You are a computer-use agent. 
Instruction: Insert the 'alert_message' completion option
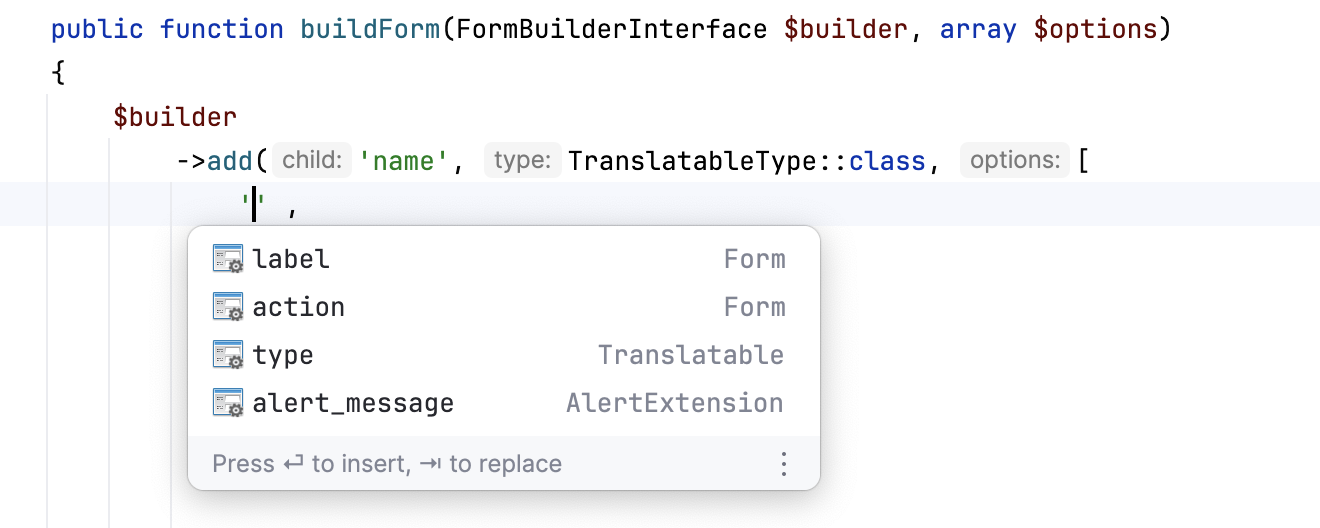click(353, 403)
